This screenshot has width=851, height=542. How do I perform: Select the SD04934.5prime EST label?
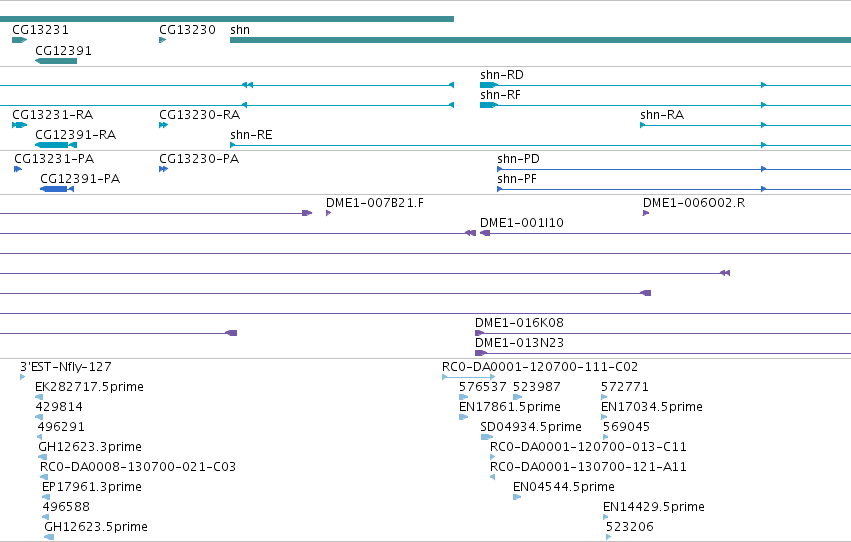pyautogui.click(x=531, y=427)
